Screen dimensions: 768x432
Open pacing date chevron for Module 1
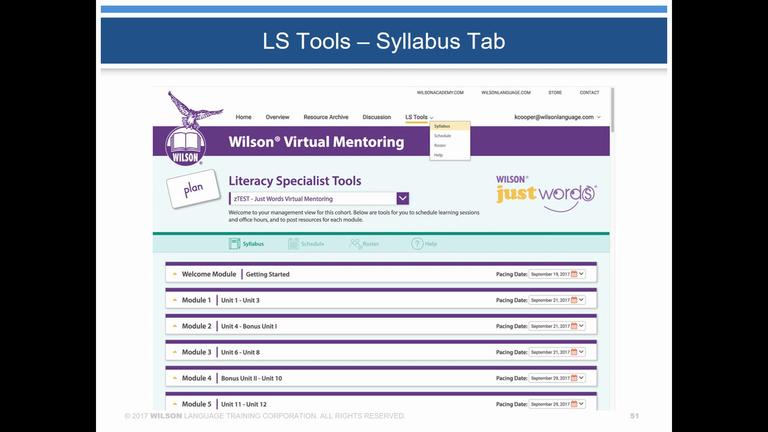tap(581, 300)
